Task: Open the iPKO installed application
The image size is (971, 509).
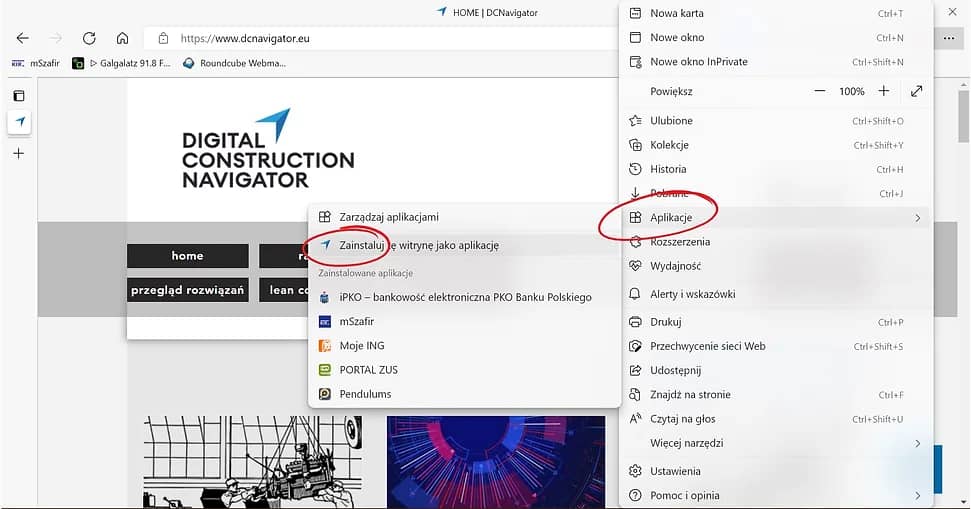Action: [x=463, y=297]
